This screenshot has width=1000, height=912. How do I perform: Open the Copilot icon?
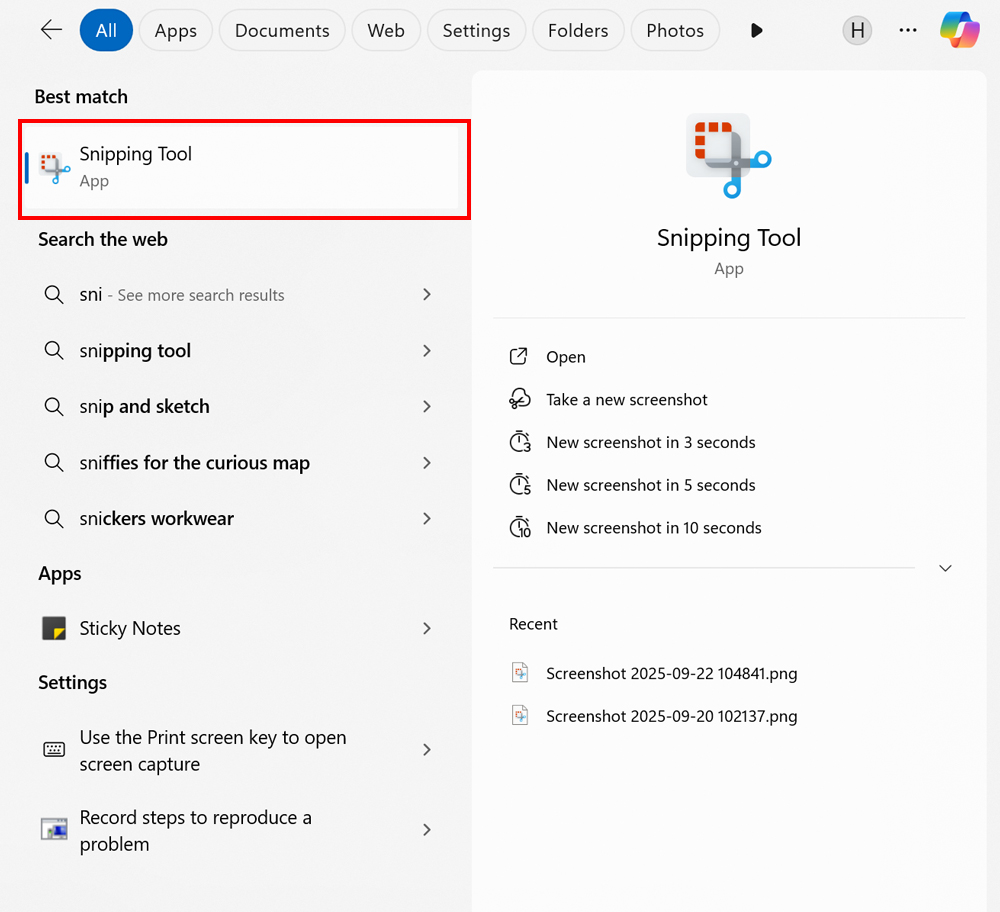coord(959,30)
